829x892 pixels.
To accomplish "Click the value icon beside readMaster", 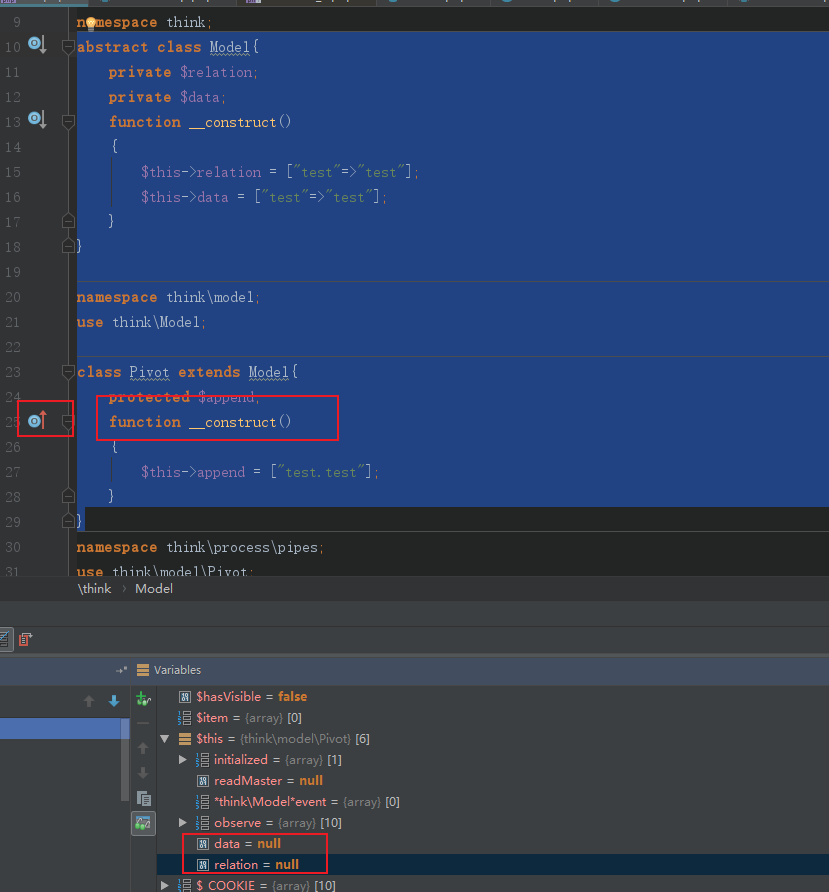I will tap(203, 781).
